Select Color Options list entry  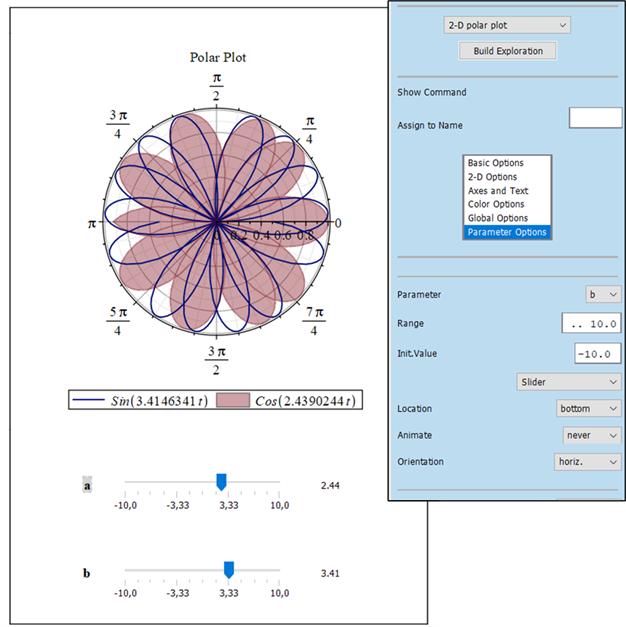[x=497, y=205]
